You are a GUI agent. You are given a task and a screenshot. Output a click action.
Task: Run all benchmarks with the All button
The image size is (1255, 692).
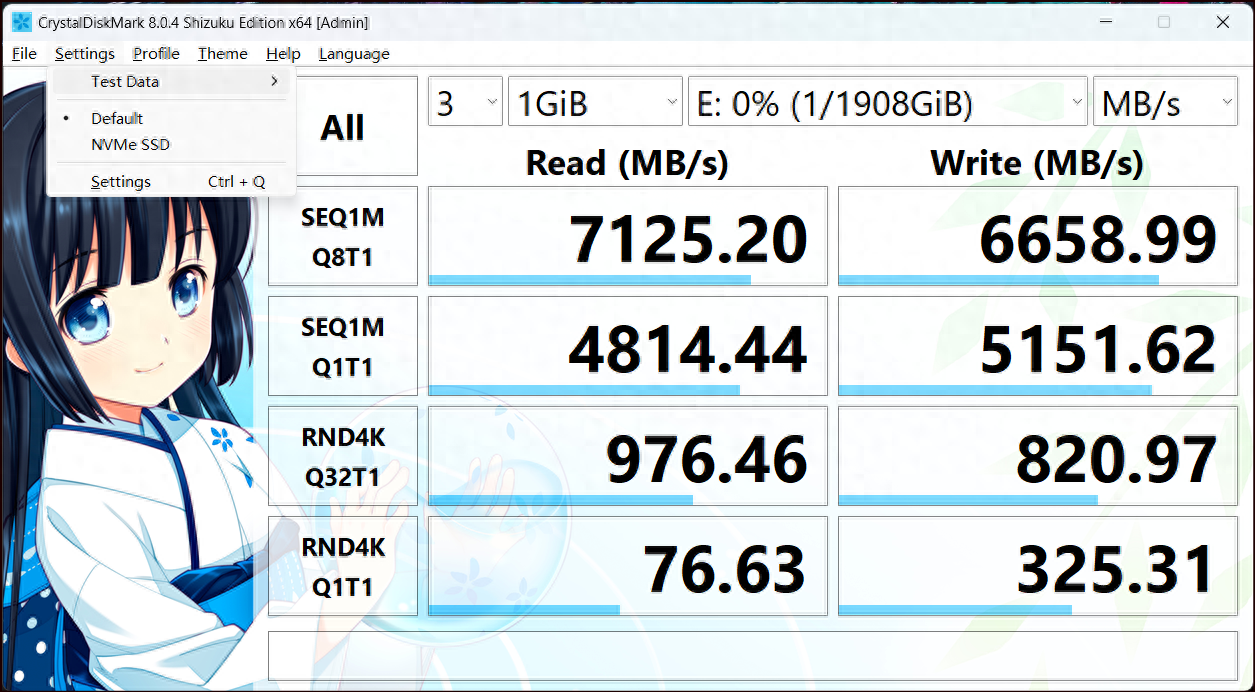[x=343, y=127]
